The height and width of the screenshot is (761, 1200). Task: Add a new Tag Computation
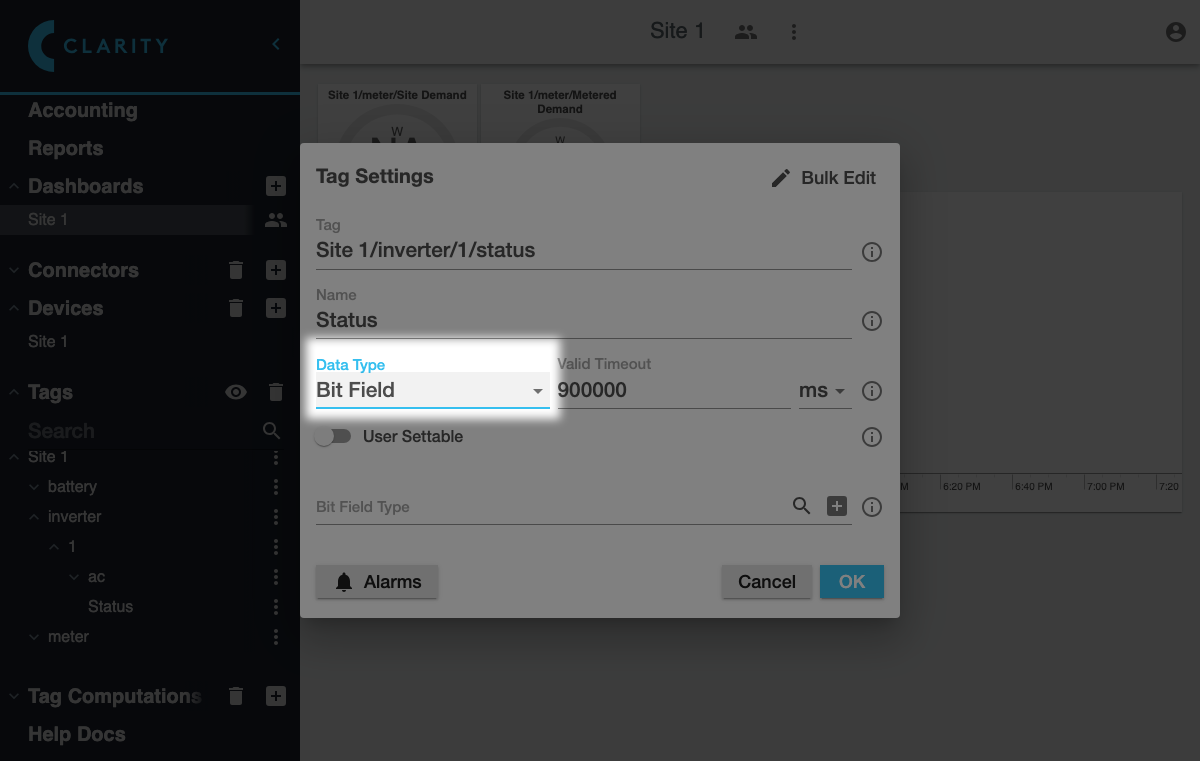click(x=276, y=696)
